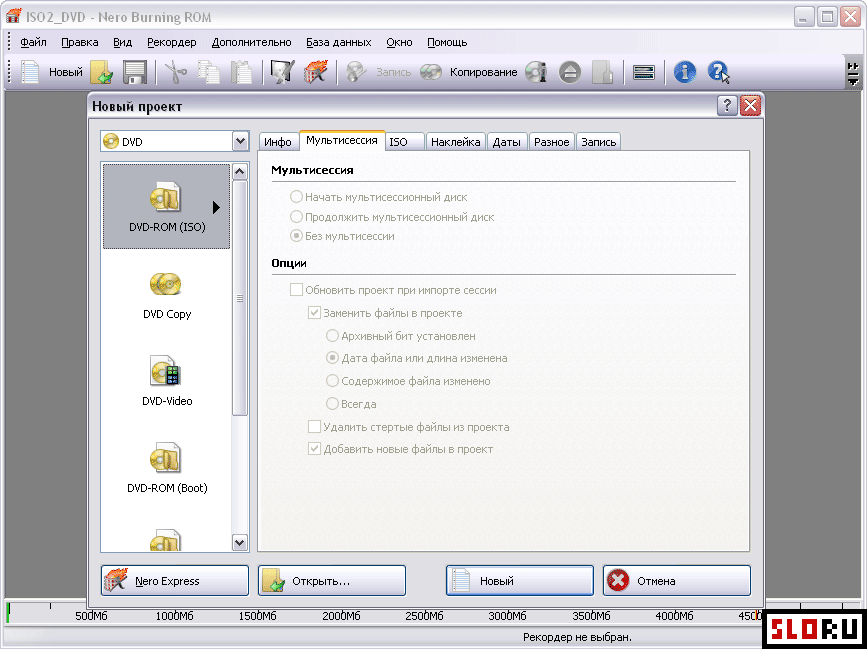
Task: Click the Disc Info toolbar icon
Action: (536, 72)
